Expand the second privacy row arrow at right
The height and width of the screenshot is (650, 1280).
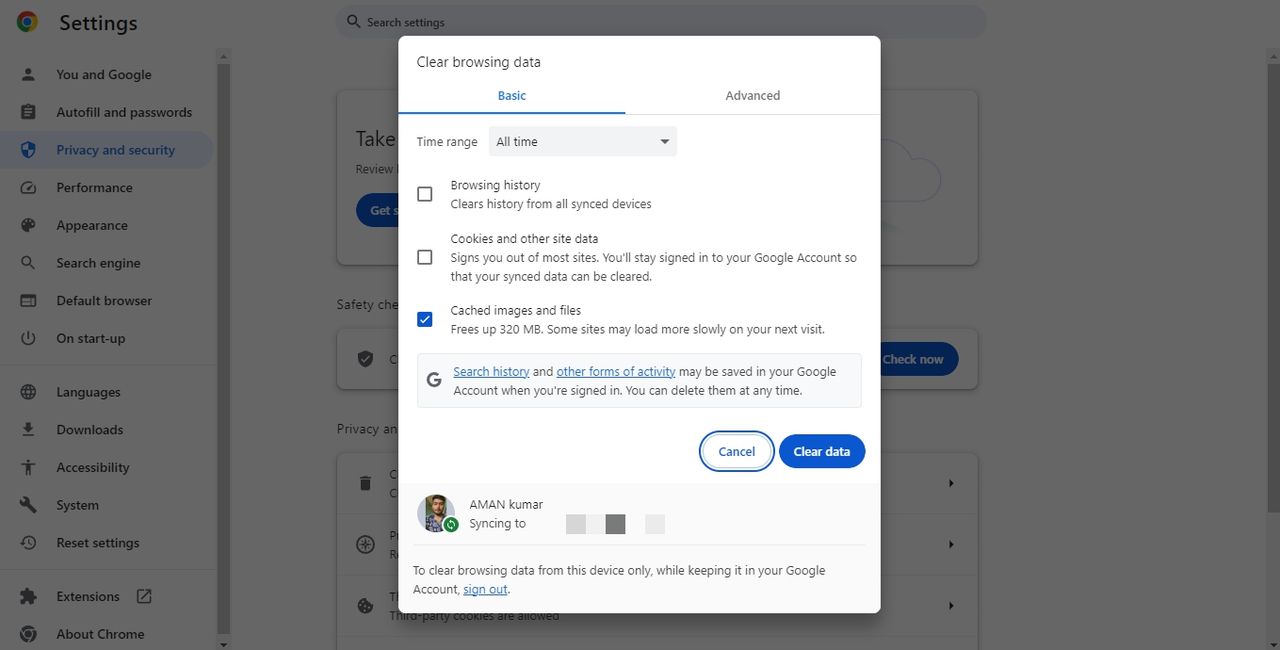pos(951,544)
